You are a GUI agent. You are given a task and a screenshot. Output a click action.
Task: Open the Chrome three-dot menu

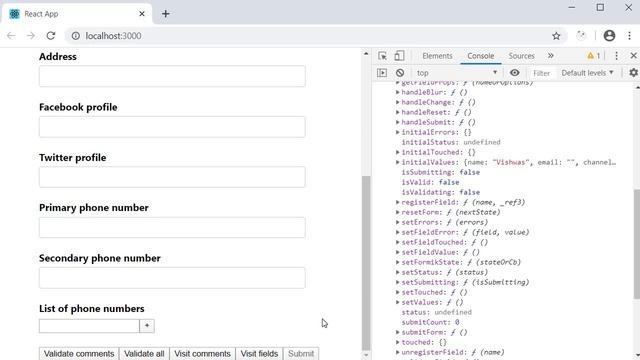(629, 36)
